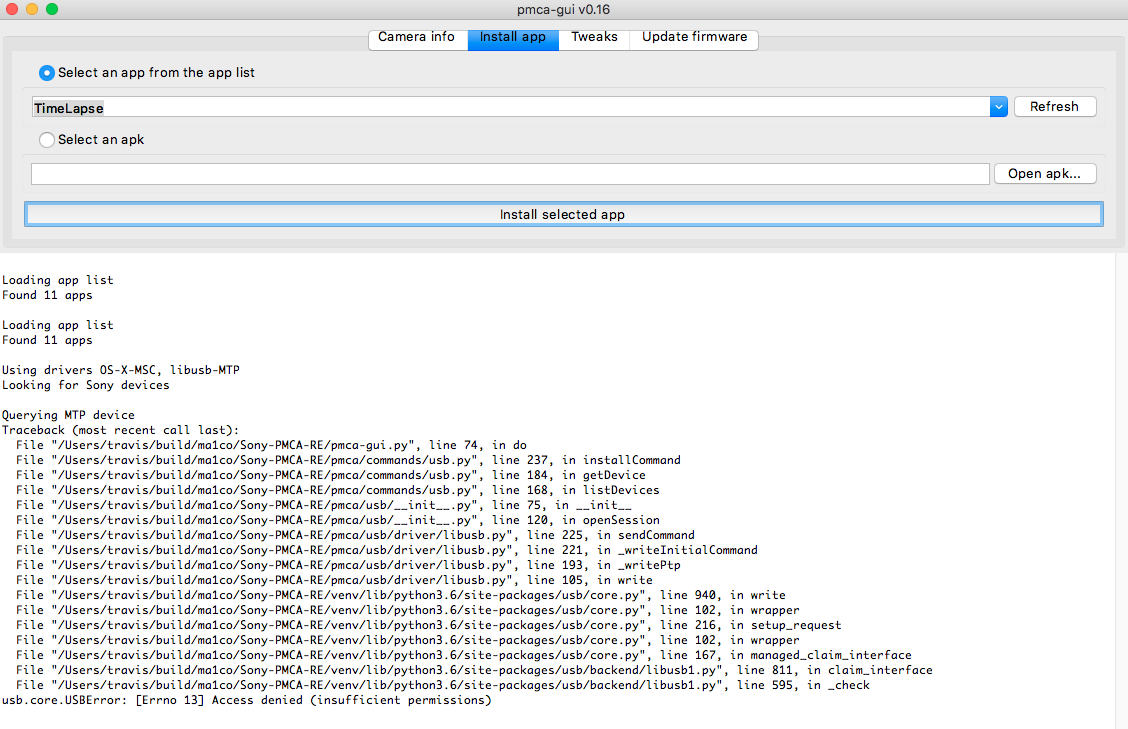Click the Refresh button

click(x=1055, y=106)
